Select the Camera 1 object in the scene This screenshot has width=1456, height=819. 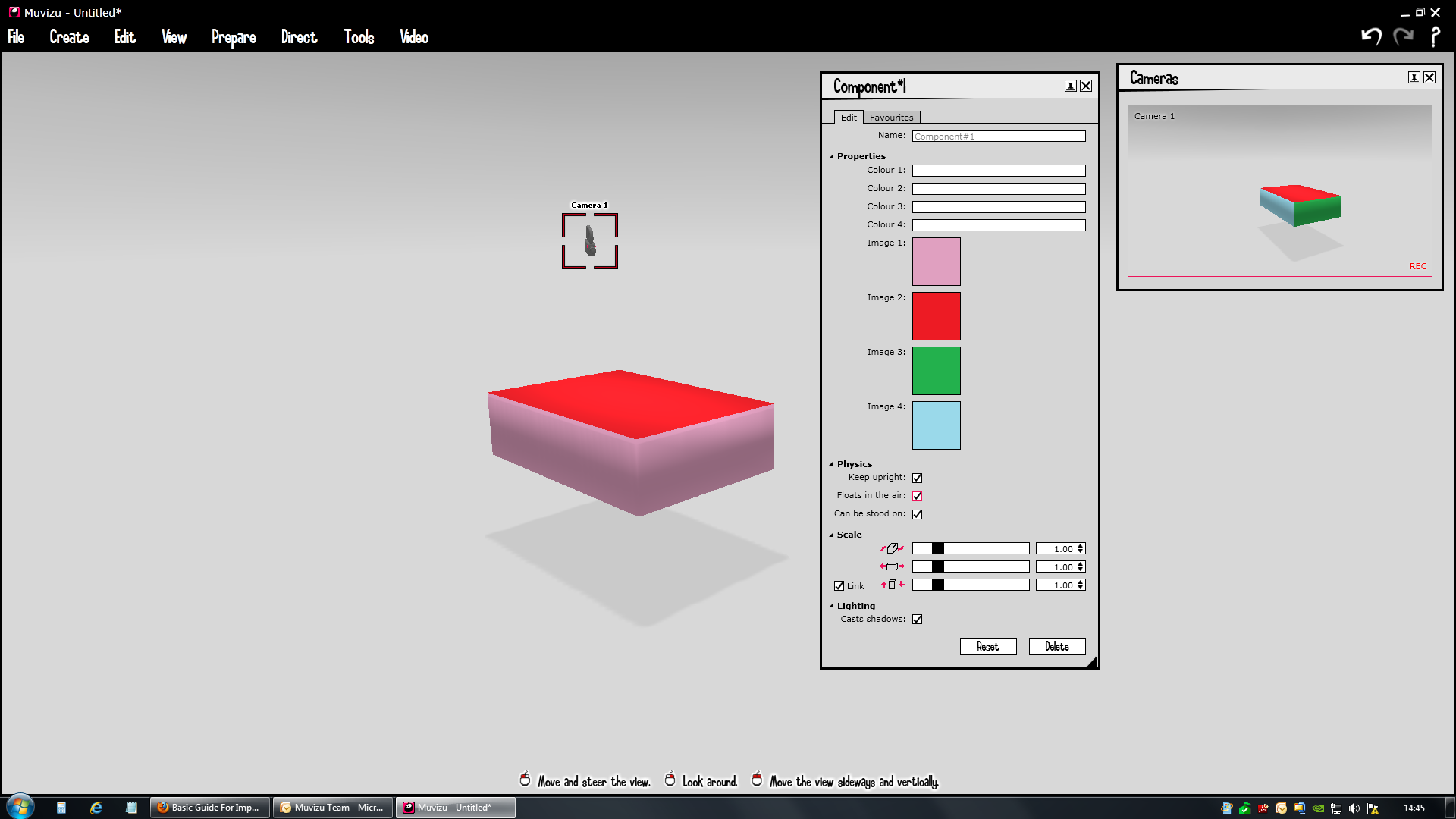click(590, 240)
